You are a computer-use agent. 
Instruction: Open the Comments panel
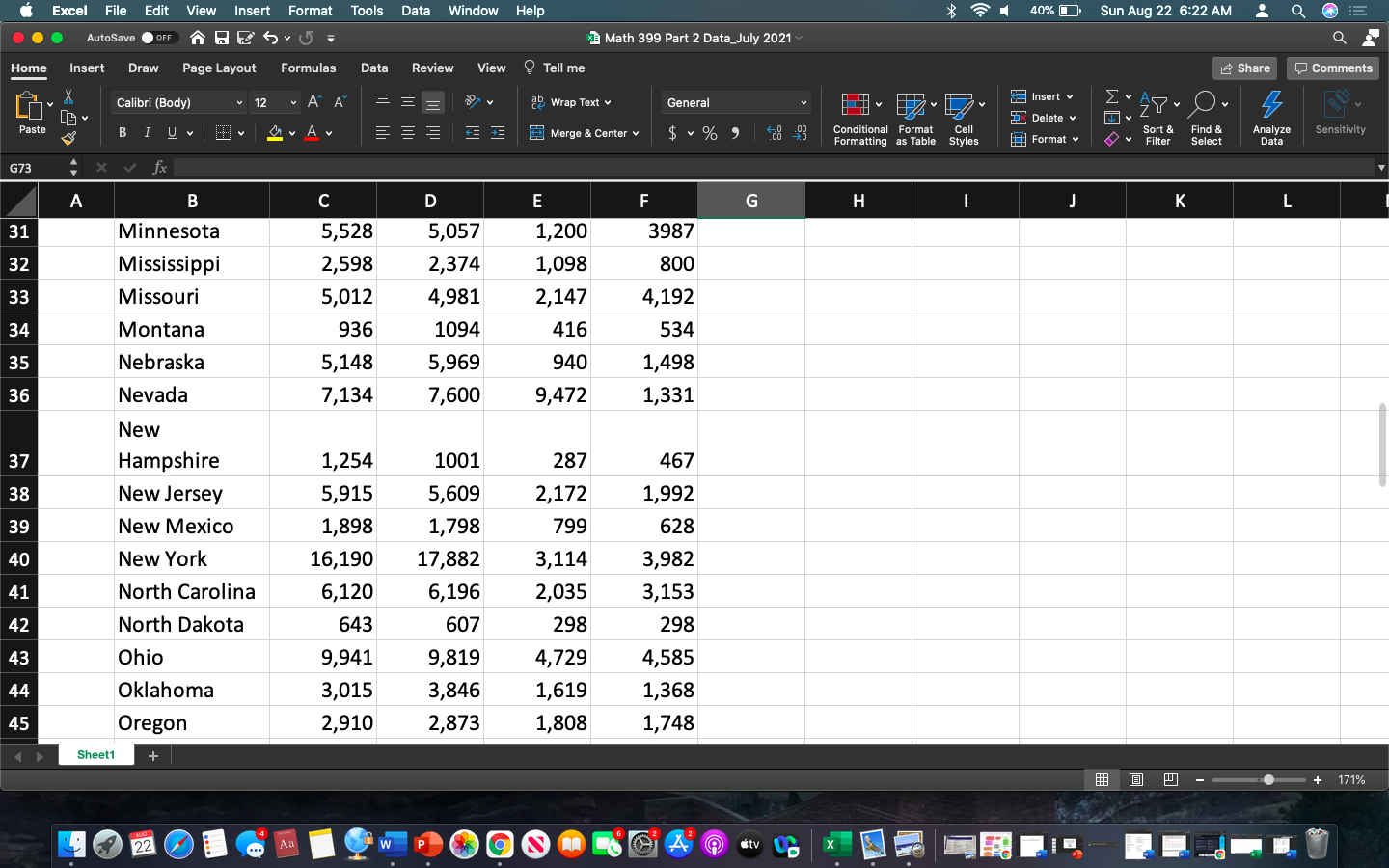(x=1332, y=68)
